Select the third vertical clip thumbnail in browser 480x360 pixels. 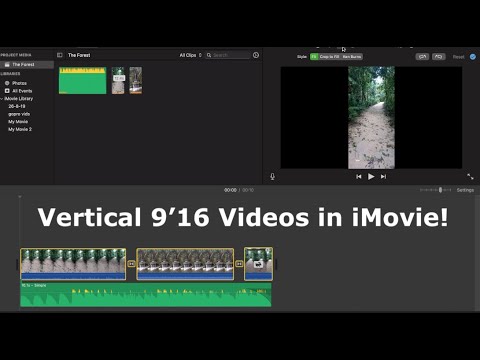click(136, 80)
